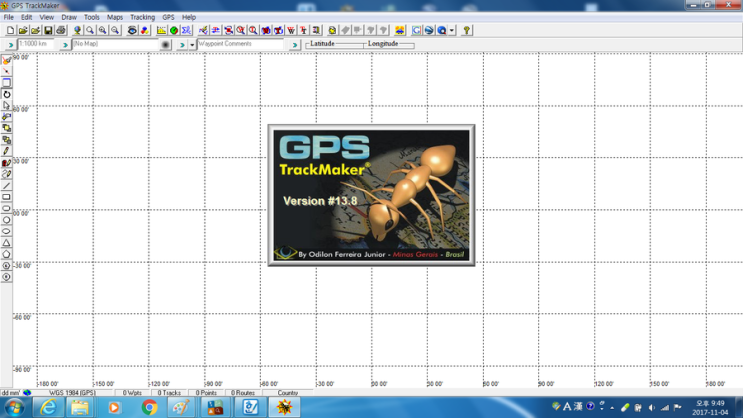
Task: Click the Save floppy disk icon
Action: coord(48,30)
